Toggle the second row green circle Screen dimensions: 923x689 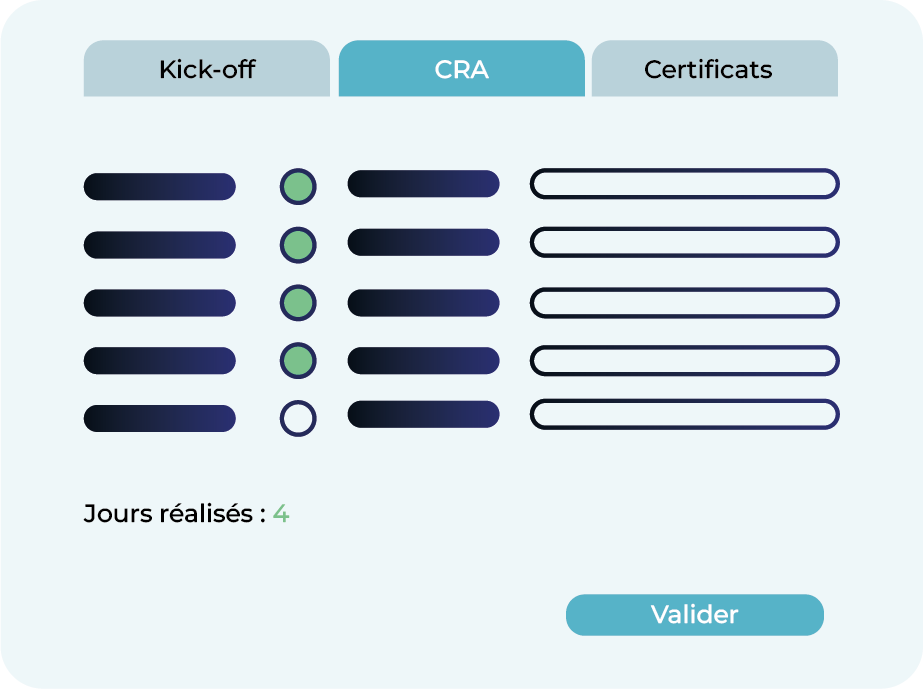298,244
